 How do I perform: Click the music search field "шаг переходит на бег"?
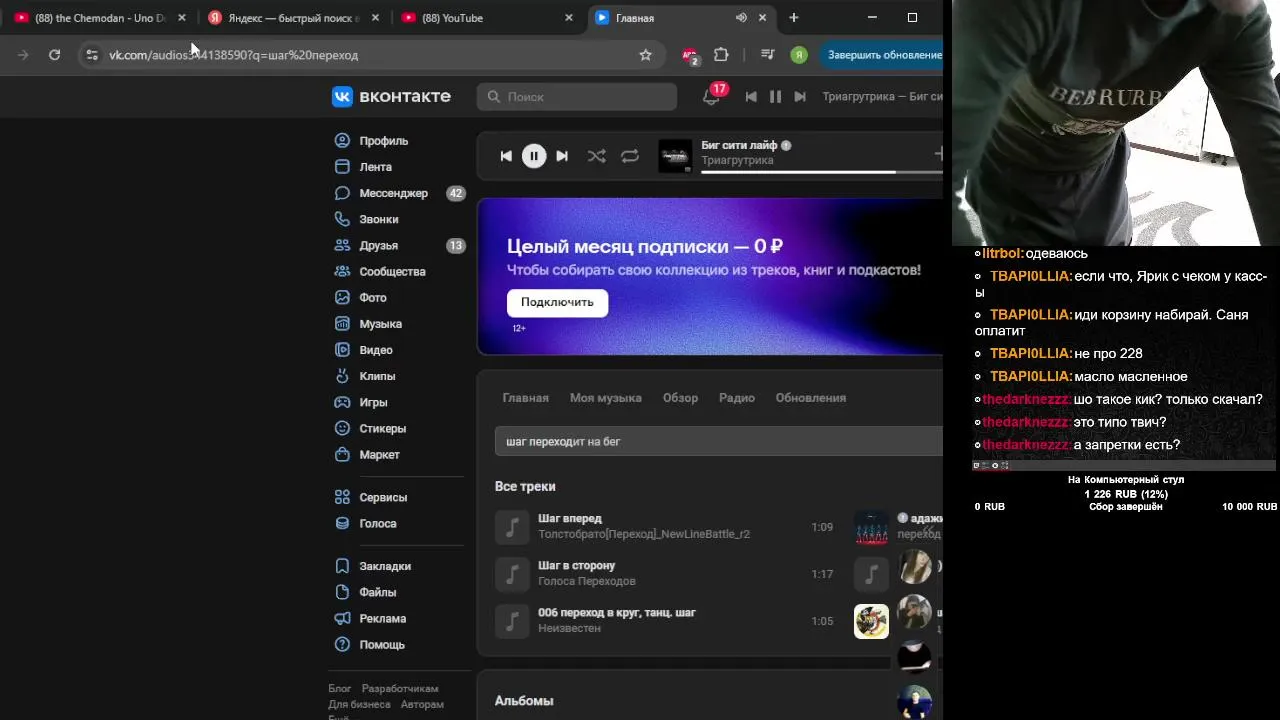click(719, 441)
